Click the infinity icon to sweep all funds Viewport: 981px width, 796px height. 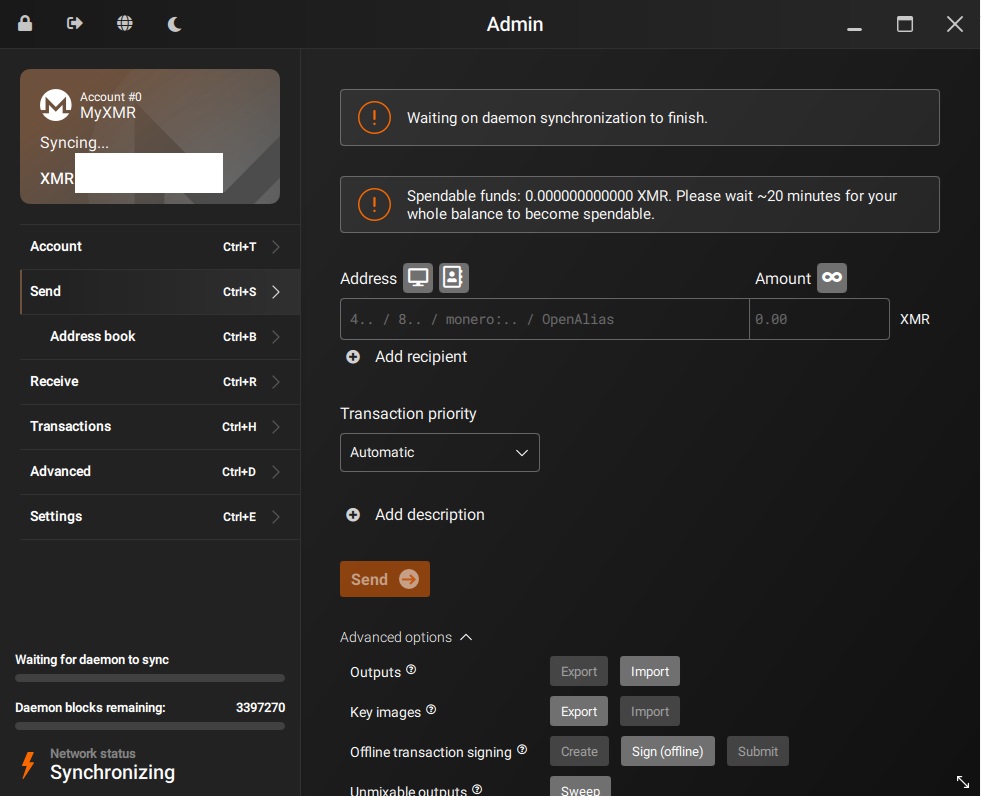[831, 278]
